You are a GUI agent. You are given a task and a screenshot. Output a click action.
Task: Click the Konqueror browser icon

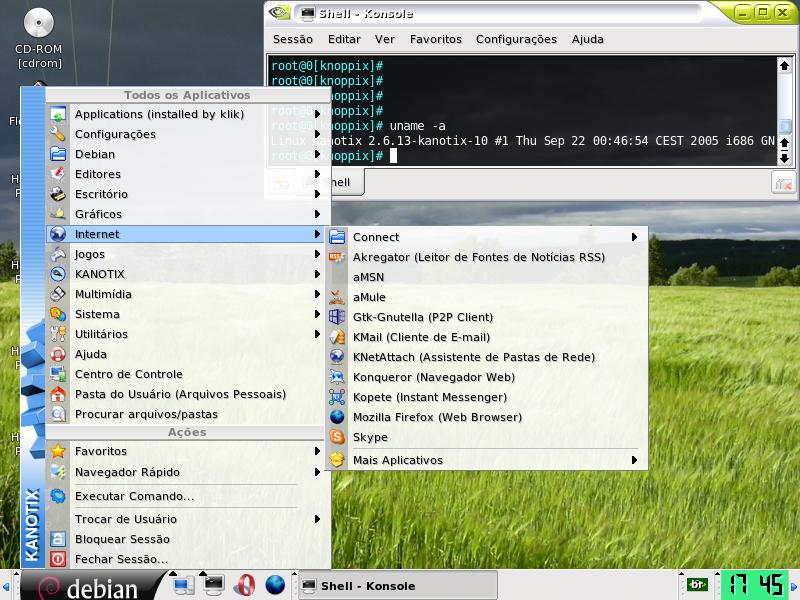click(337, 377)
